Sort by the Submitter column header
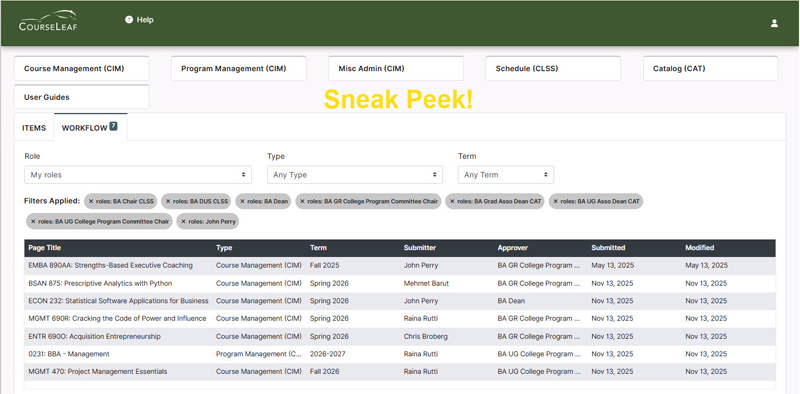Viewport: 800px width, 394px height. click(420, 248)
